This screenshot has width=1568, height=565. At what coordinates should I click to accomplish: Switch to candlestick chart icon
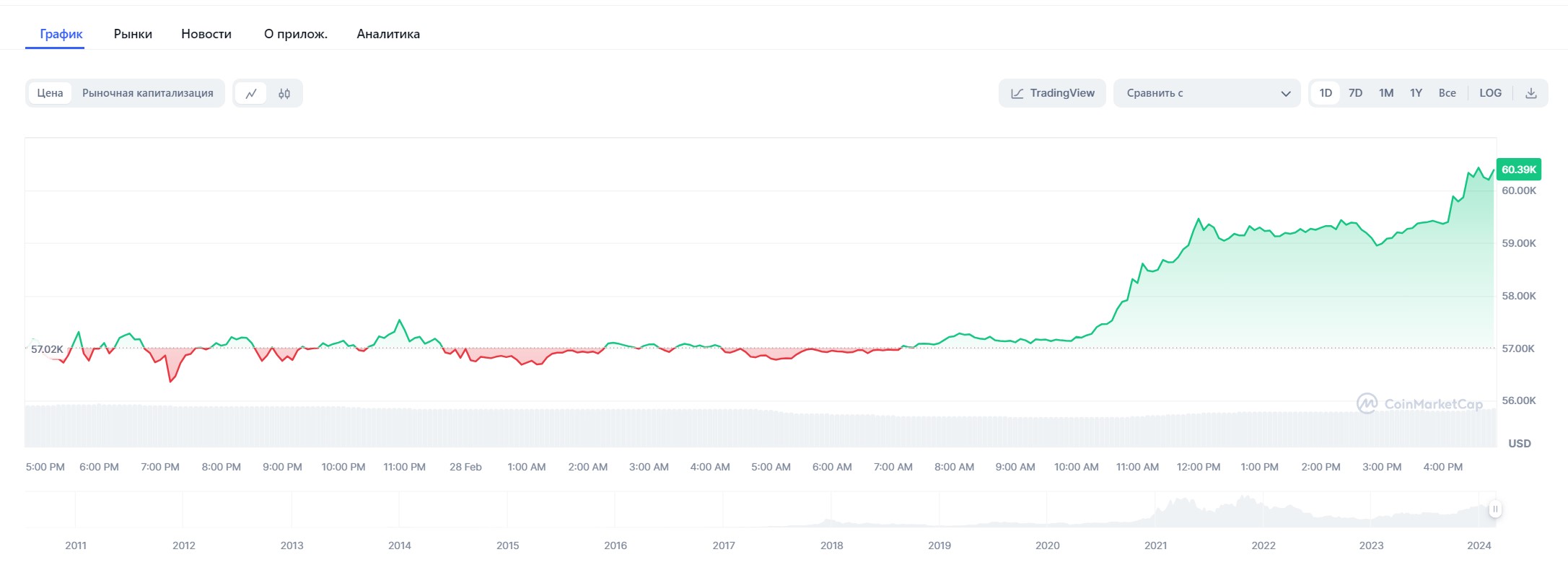pyautogui.click(x=284, y=93)
